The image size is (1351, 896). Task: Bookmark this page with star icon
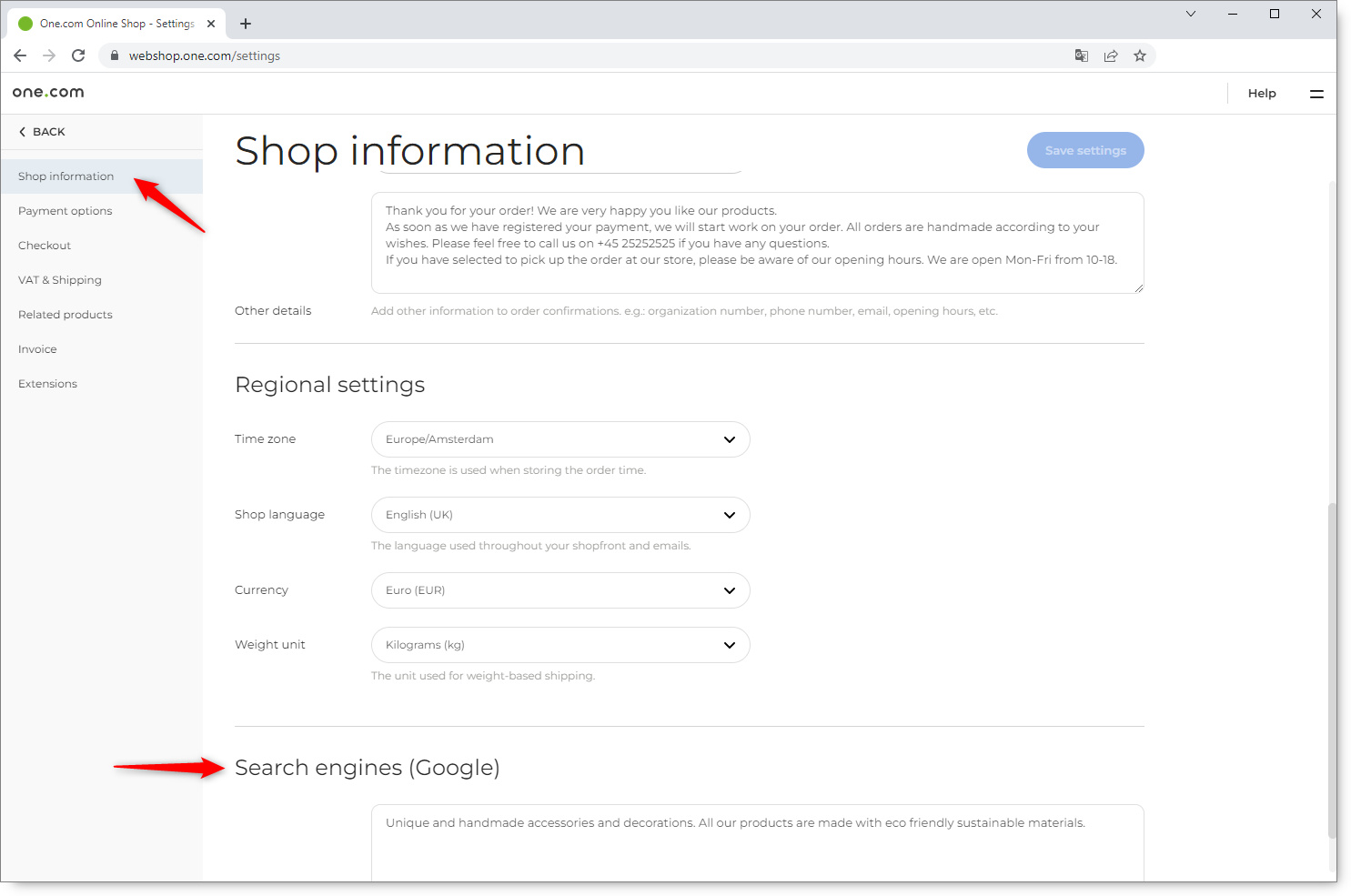(1140, 55)
